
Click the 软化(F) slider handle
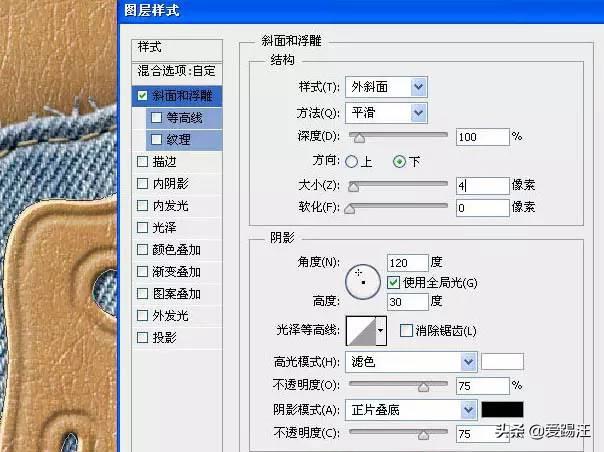tap(349, 209)
